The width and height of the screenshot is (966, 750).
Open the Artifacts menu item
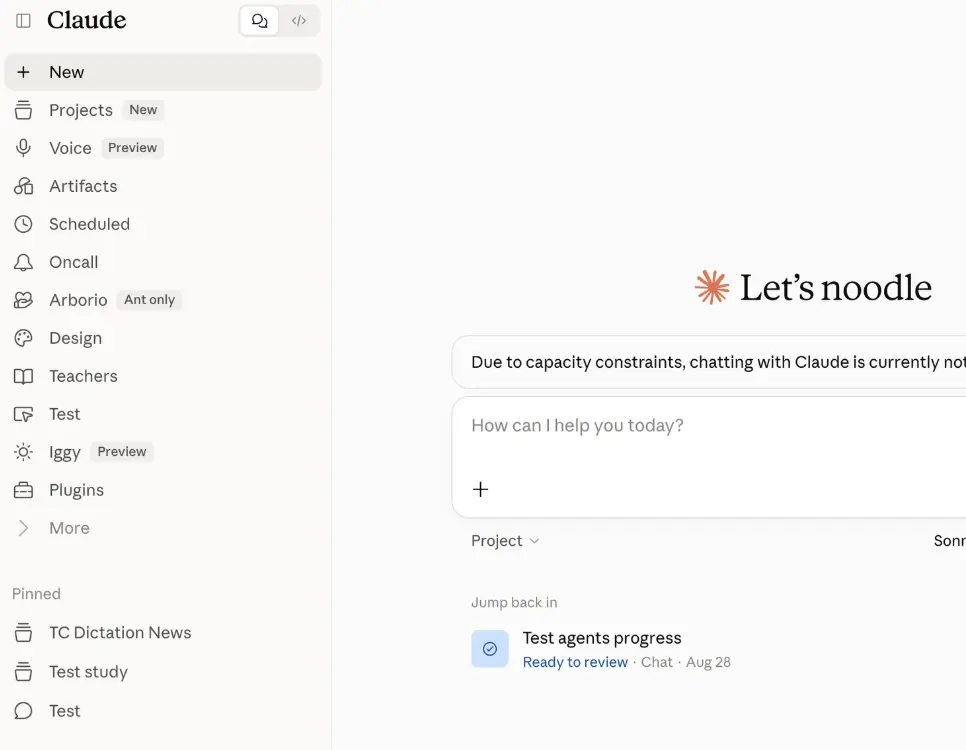click(163, 186)
